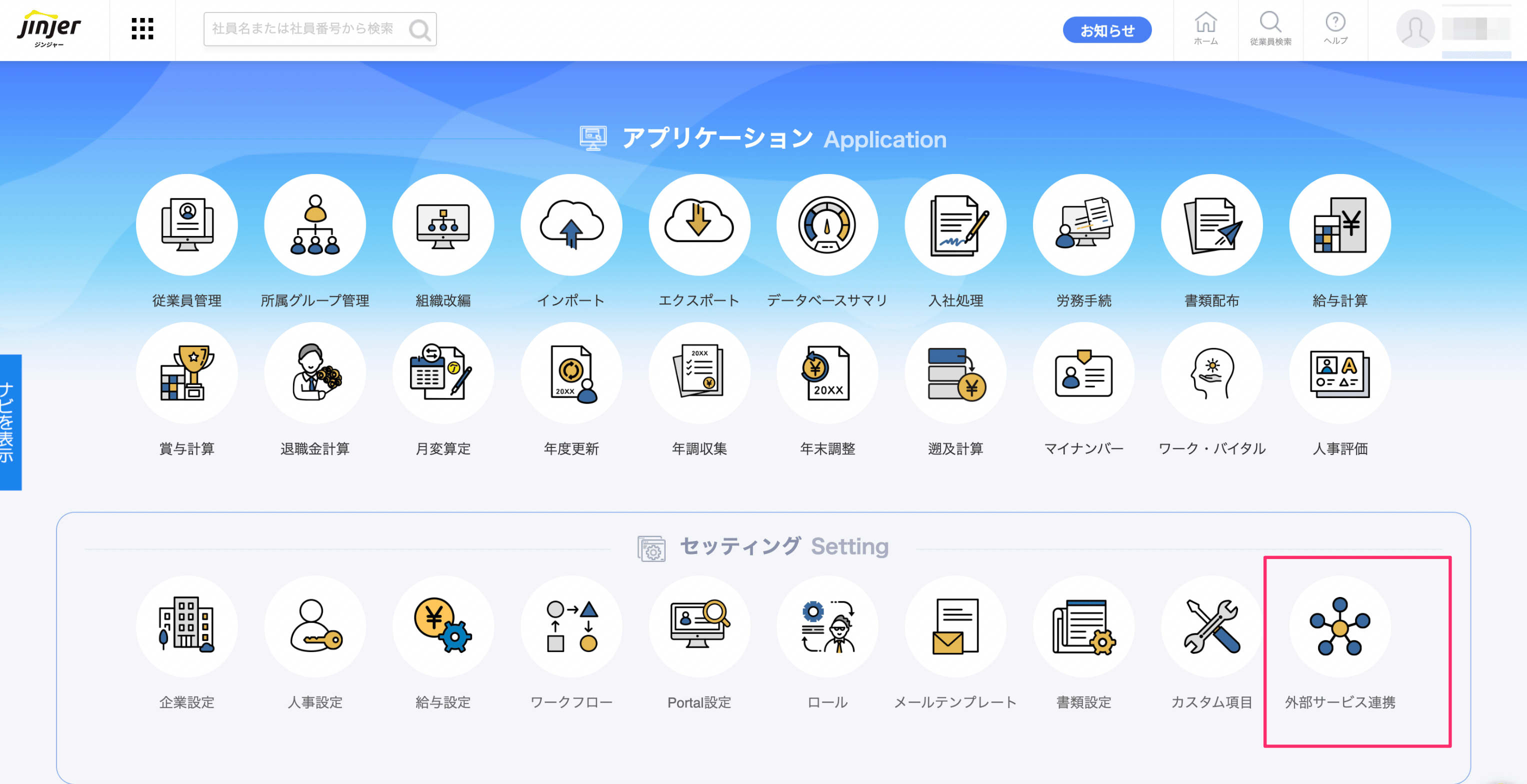The height and width of the screenshot is (784, 1527).
Task: Open 人事設定 HR settings
Action: (x=315, y=626)
